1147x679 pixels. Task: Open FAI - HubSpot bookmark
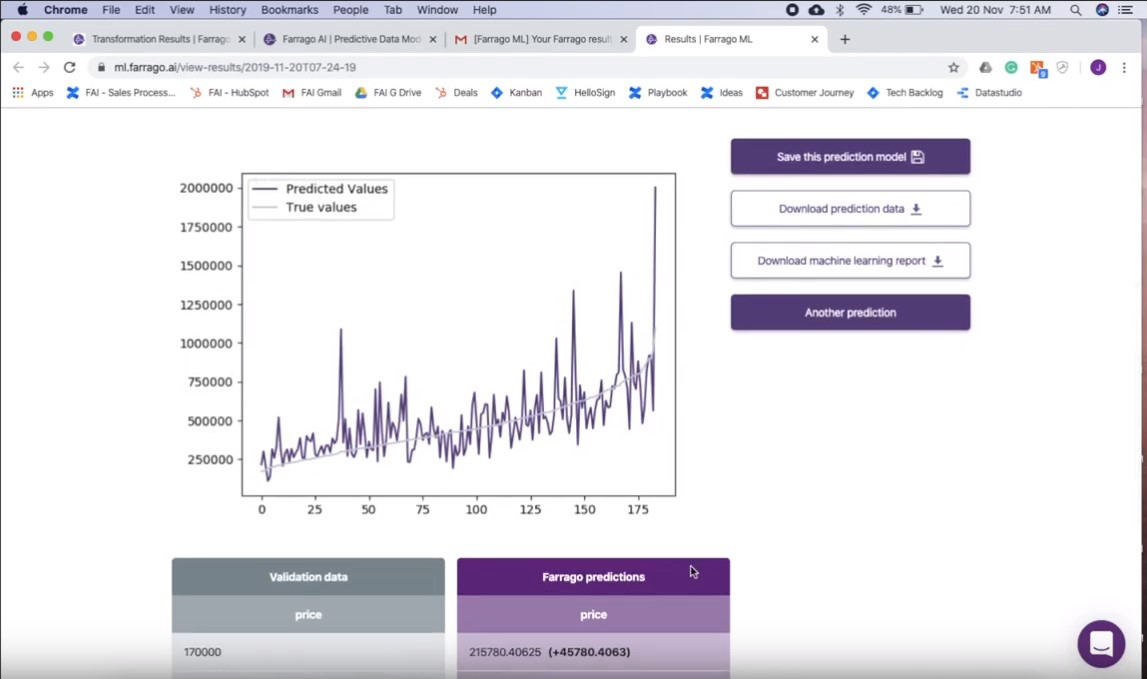click(229, 93)
